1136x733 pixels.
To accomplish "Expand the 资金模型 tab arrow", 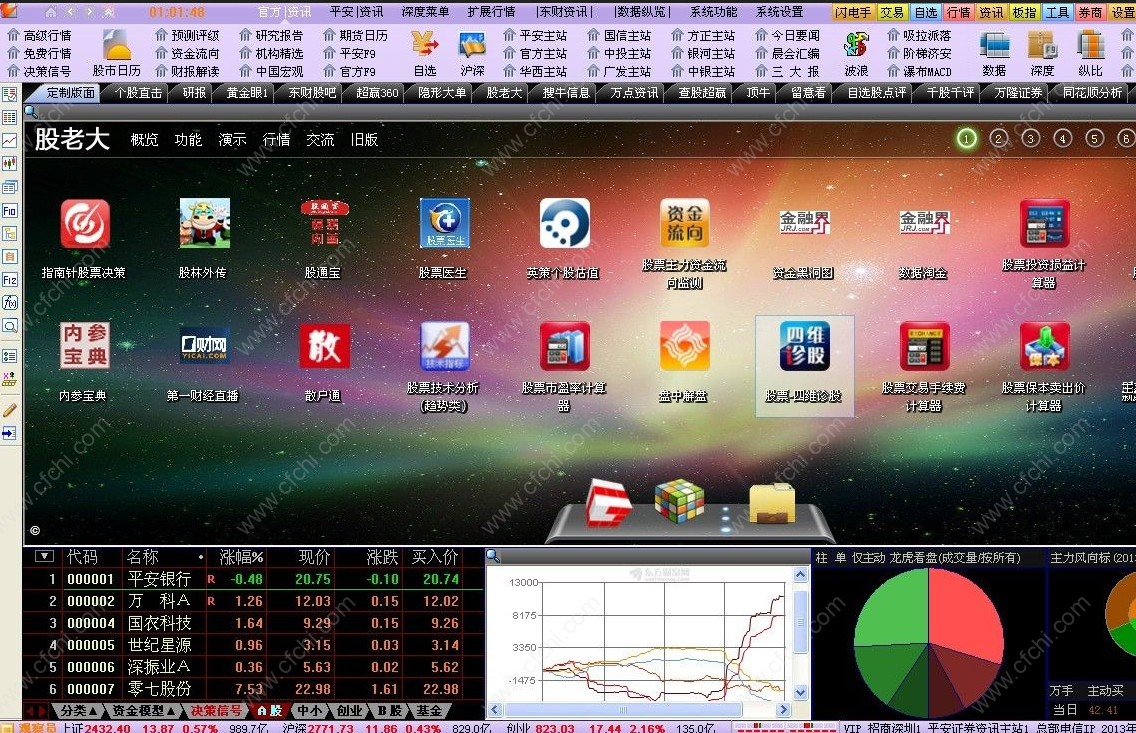I will pos(171,711).
